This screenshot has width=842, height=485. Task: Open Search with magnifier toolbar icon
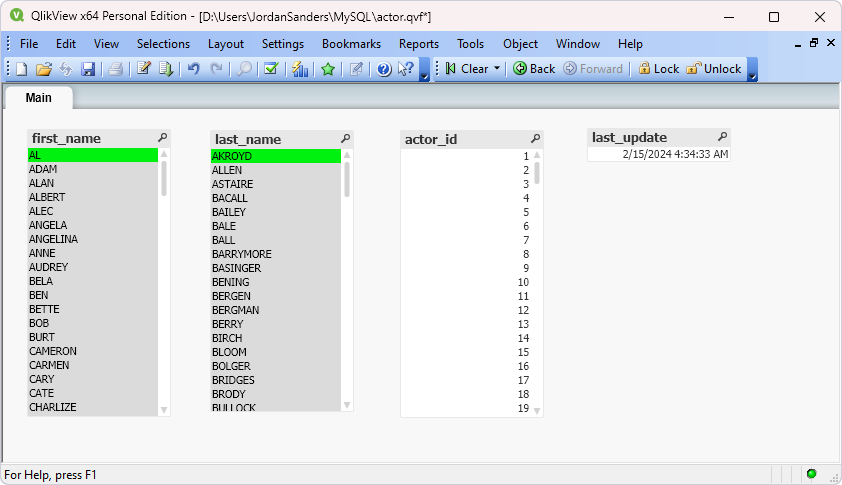pos(244,69)
